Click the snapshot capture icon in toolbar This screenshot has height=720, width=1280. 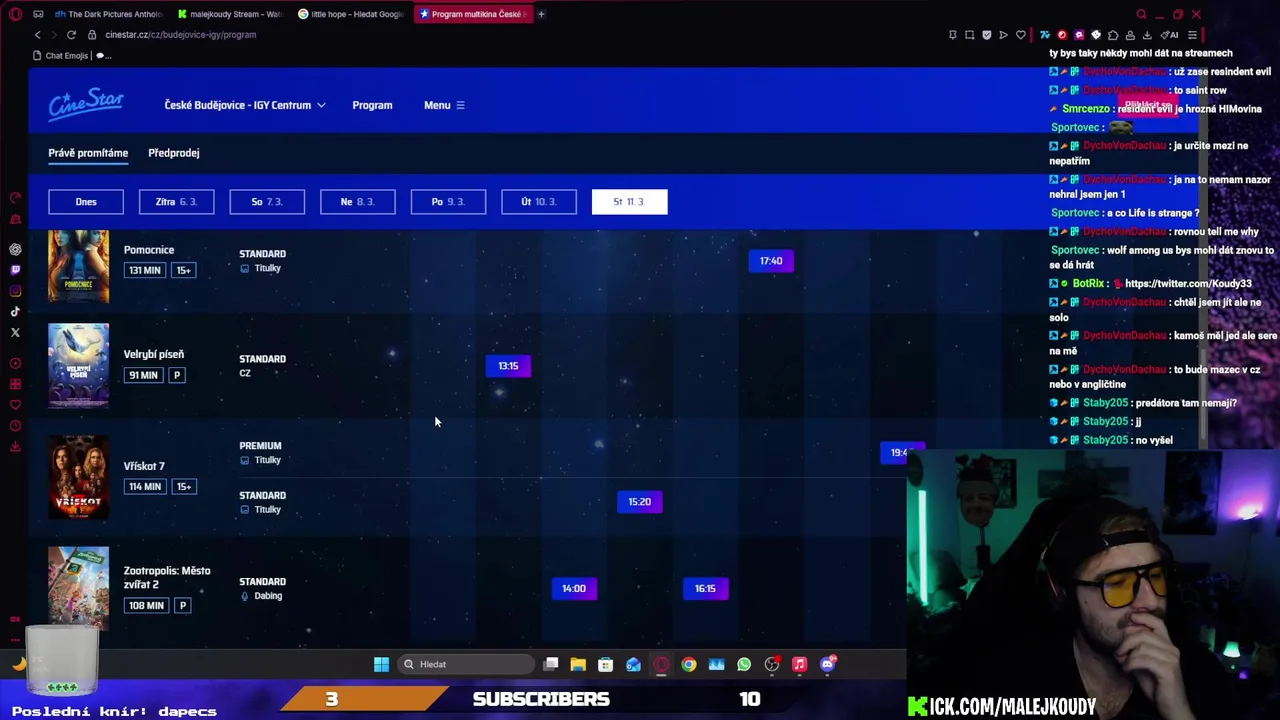click(969, 35)
